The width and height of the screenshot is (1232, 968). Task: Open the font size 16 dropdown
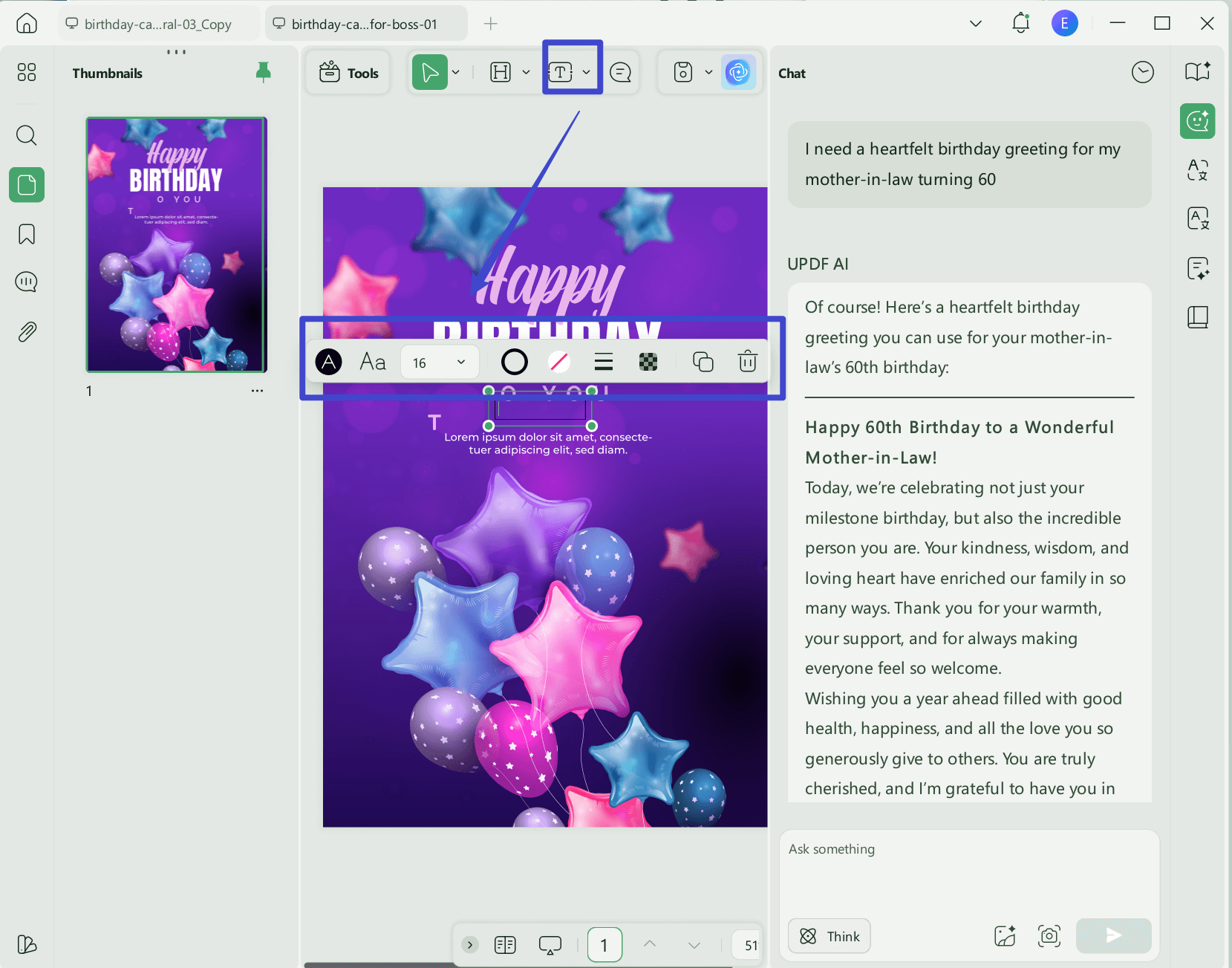point(440,363)
